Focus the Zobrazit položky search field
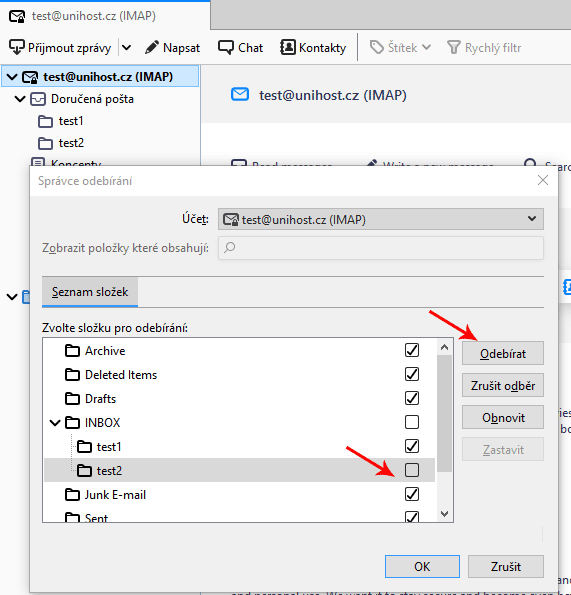The height and width of the screenshot is (595, 571). (x=381, y=248)
